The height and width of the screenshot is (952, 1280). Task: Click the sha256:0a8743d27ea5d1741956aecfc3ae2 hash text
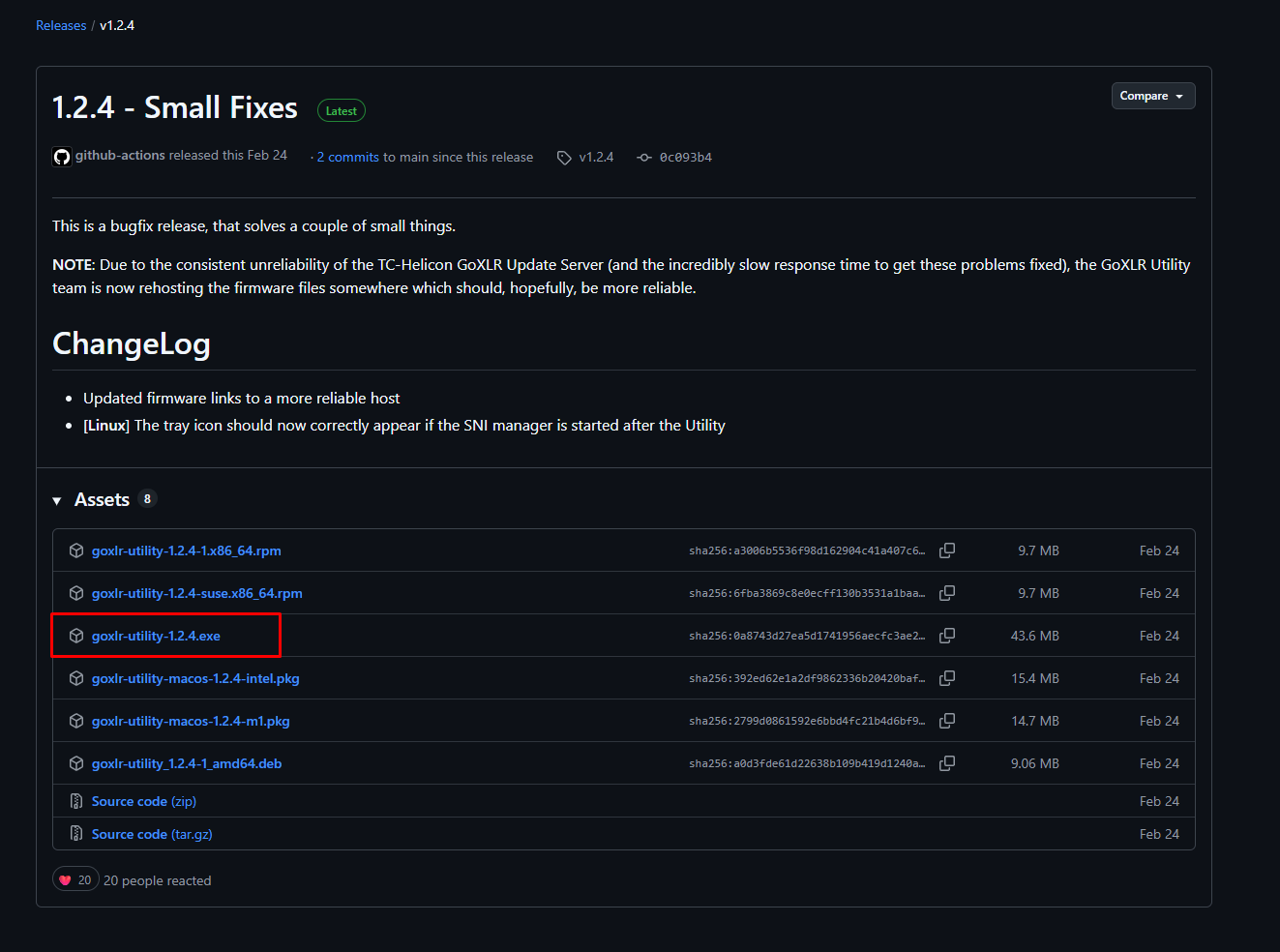click(807, 636)
